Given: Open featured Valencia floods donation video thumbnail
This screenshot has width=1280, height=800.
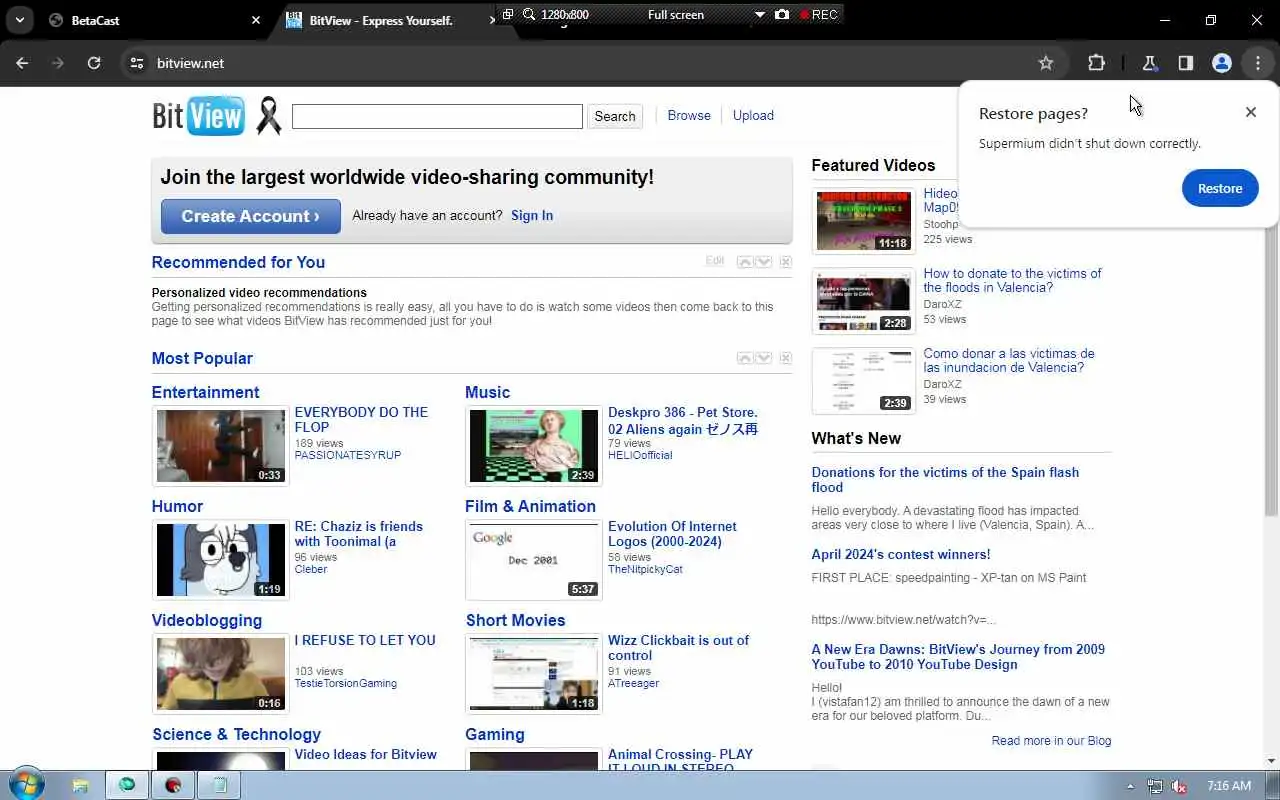Looking at the screenshot, I should 863,301.
